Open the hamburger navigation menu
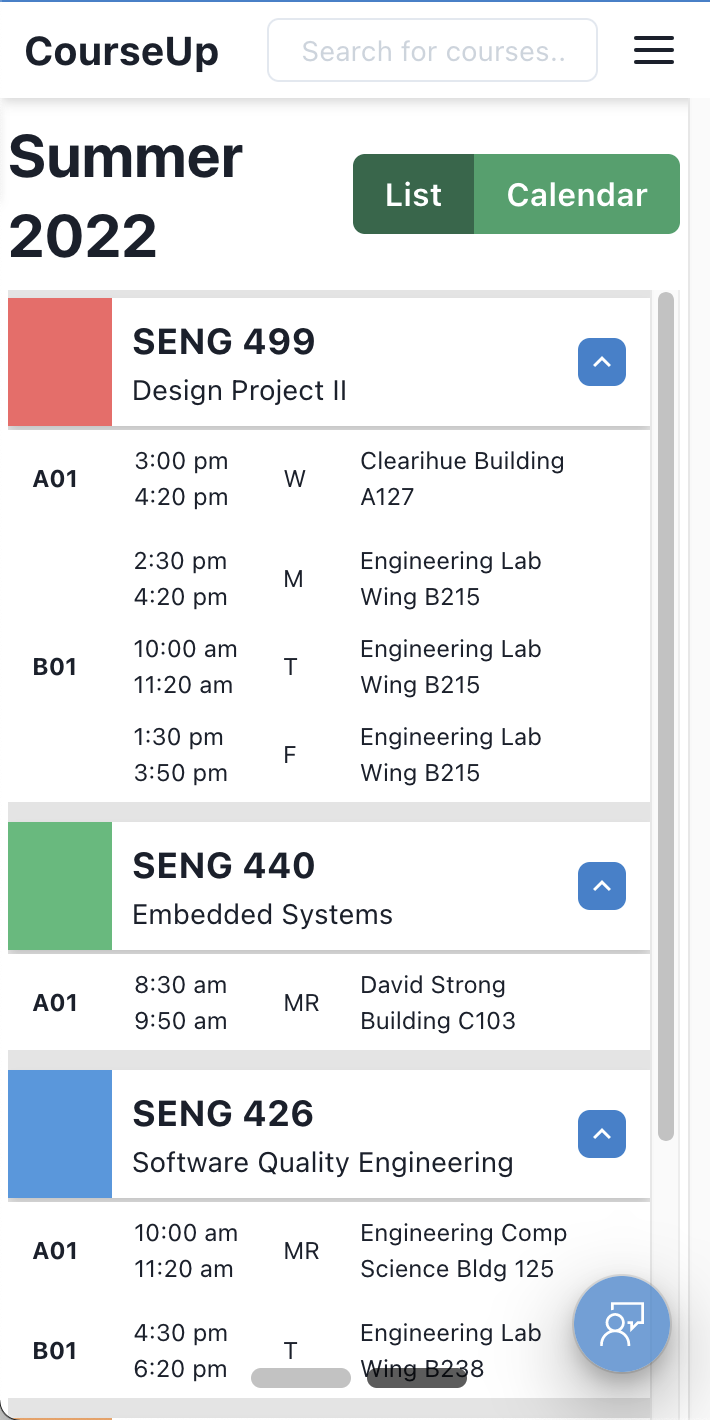The image size is (710, 1420). [x=654, y=50]
